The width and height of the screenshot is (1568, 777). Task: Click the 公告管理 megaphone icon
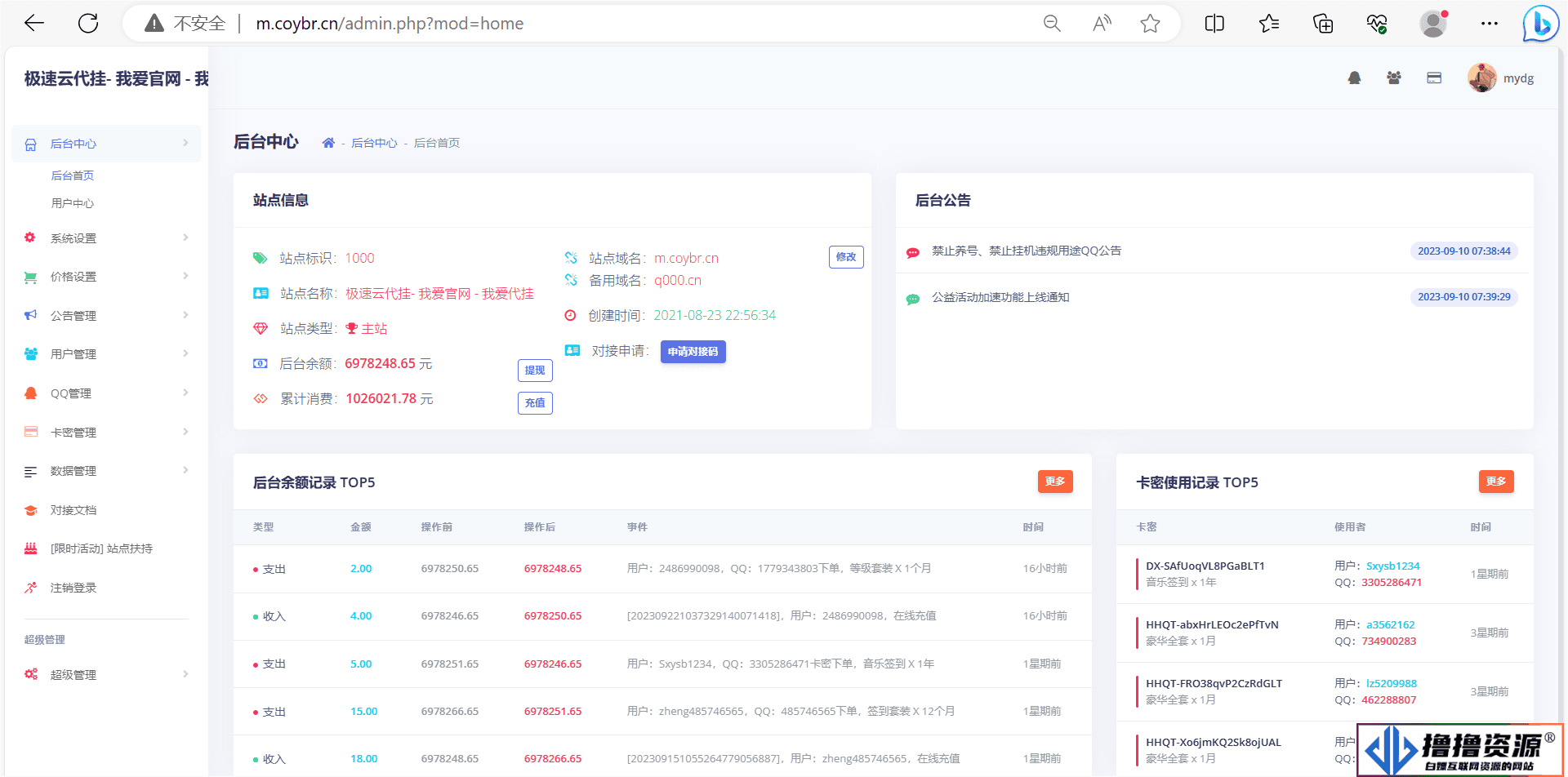[x=30, y=315]
